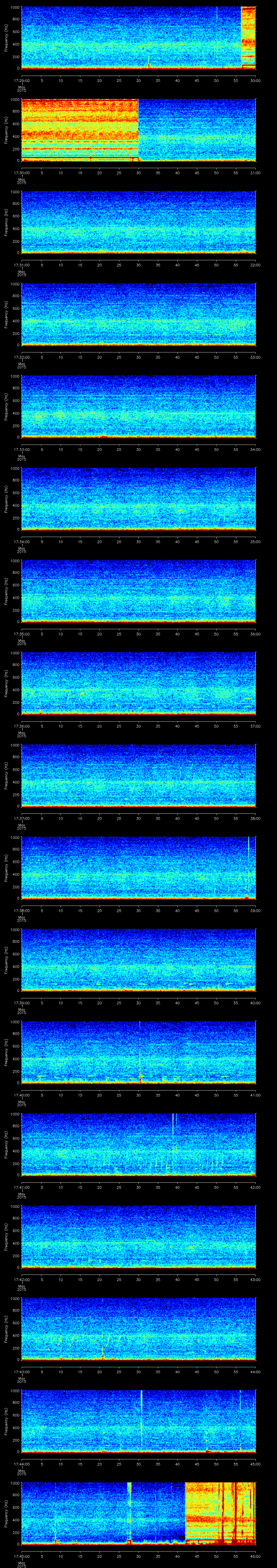Select the spectrogram panel beginning at 17:37:00

[x=138, y=775]
